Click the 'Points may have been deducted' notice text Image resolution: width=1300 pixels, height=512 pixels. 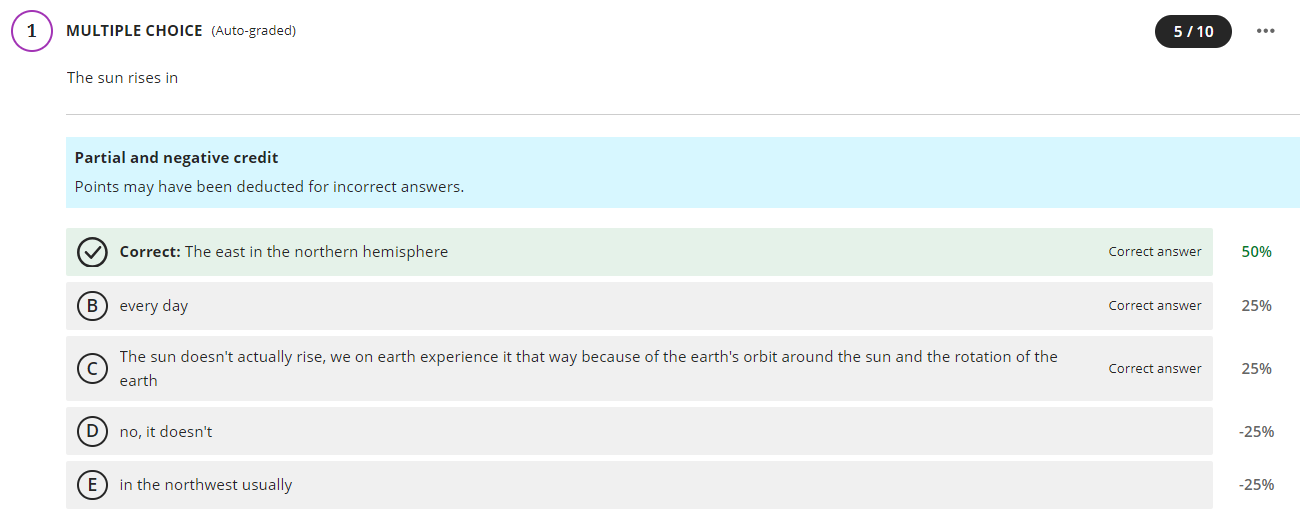tap(269, 187)
